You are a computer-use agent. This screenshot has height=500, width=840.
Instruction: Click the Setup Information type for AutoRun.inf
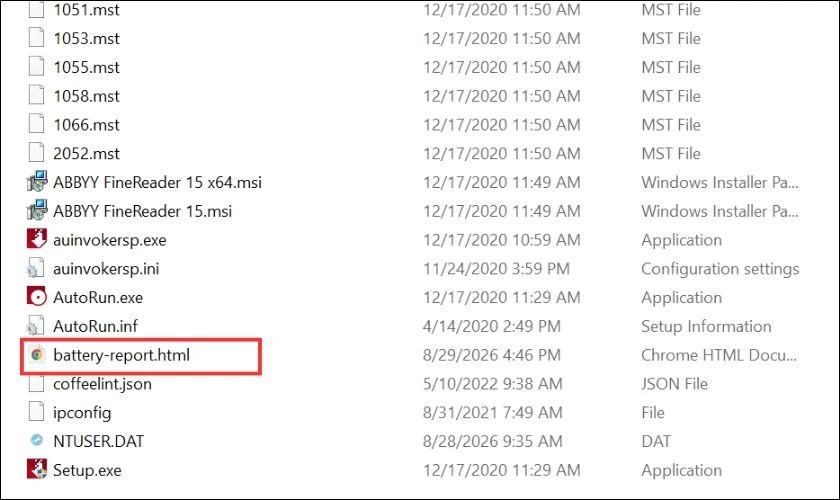pyautogui.click(x=706, y=326)
